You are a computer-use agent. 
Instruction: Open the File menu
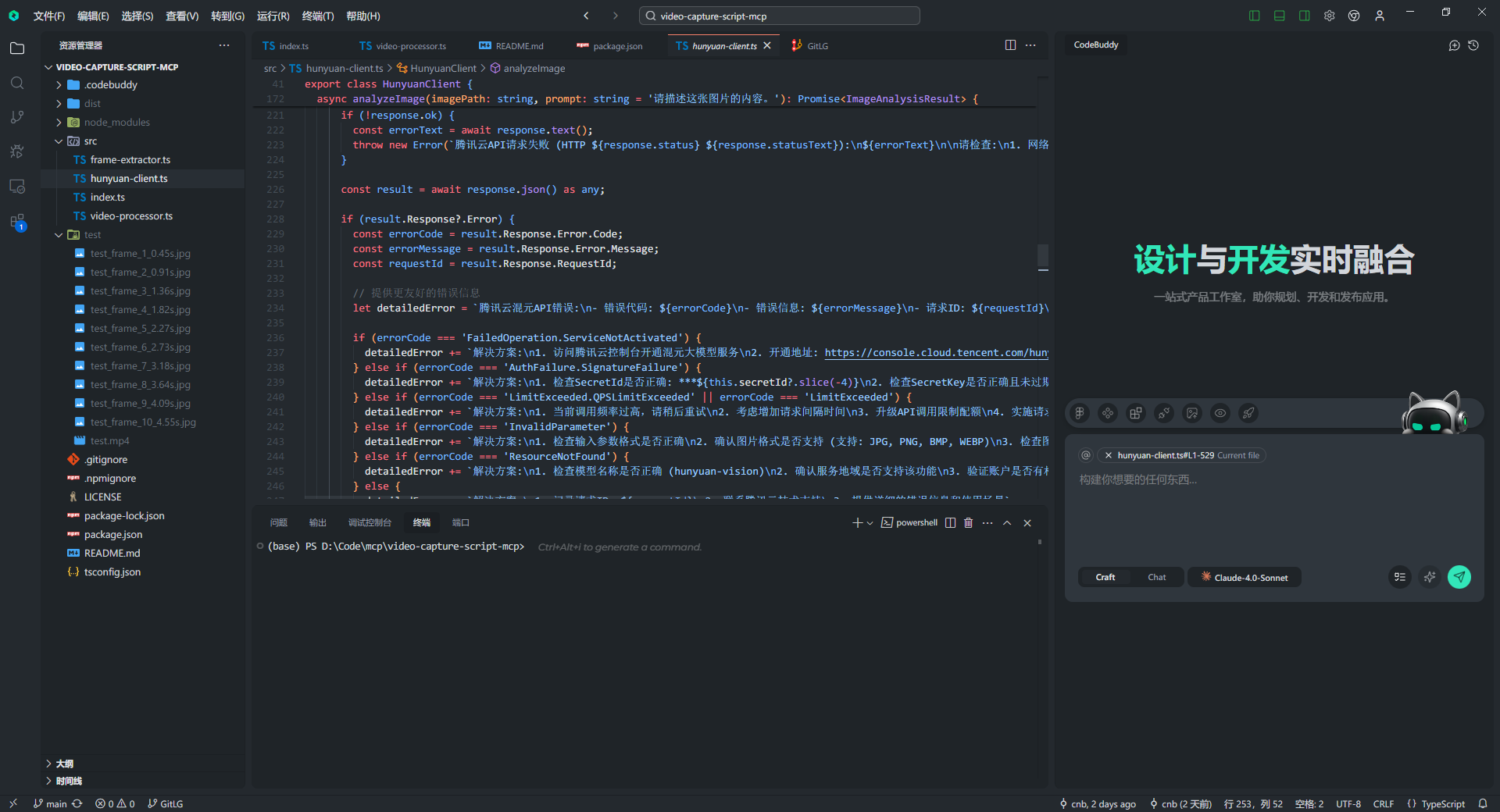(x=49, y=16)
